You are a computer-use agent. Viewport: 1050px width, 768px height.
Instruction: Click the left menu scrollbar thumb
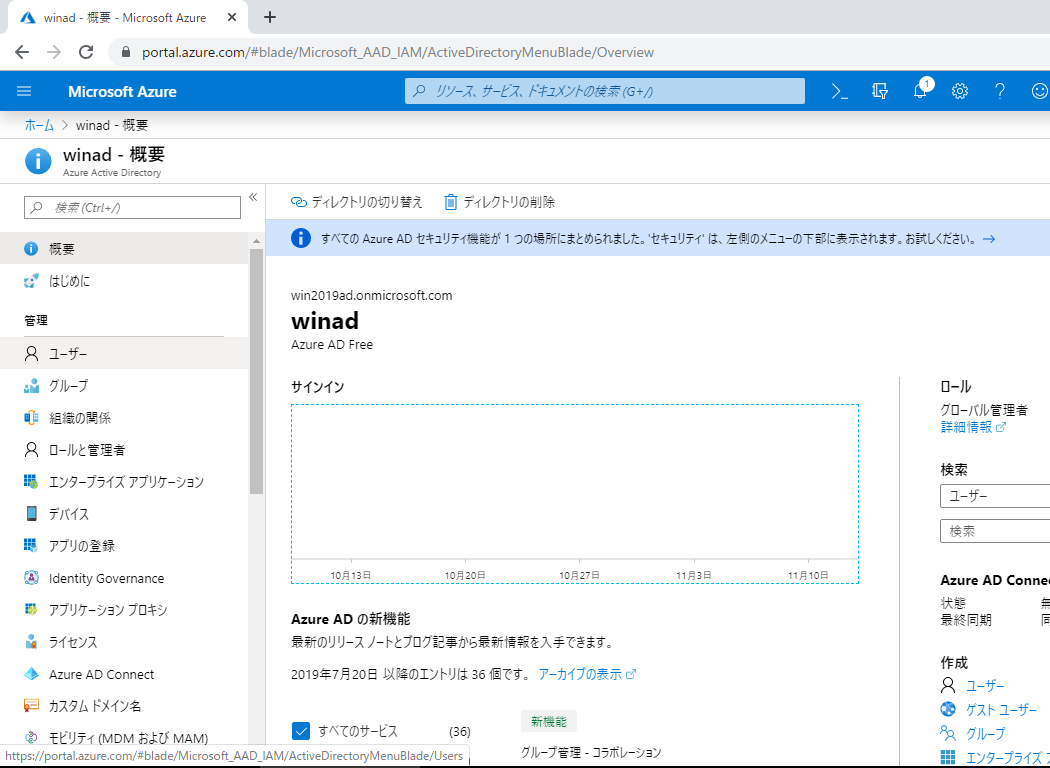click(x=256, y=371)
